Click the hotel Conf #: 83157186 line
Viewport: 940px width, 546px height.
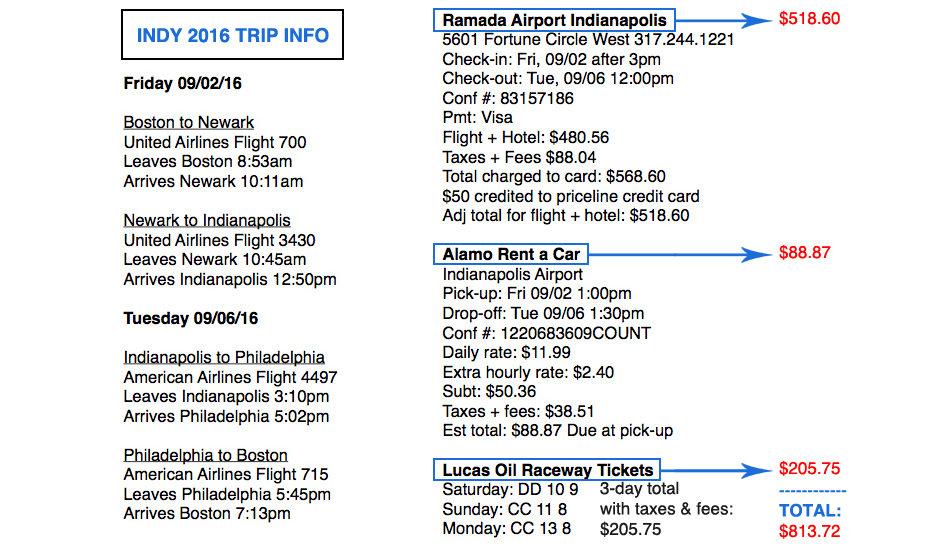[x=508, y=99]
